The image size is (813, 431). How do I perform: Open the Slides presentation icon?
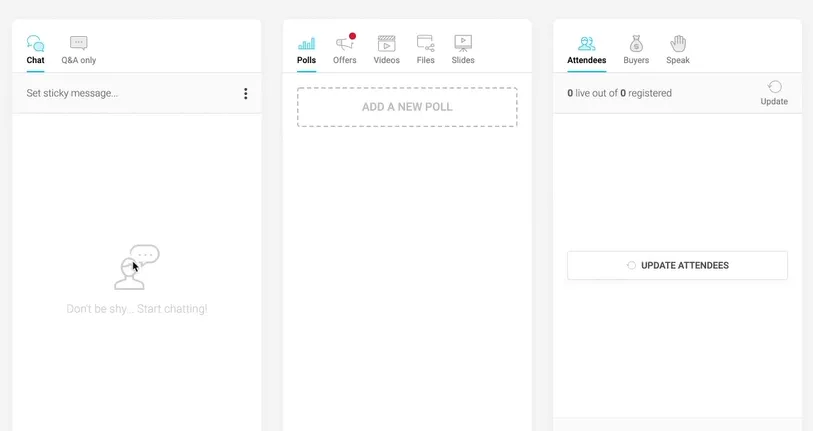pos(463,44)
